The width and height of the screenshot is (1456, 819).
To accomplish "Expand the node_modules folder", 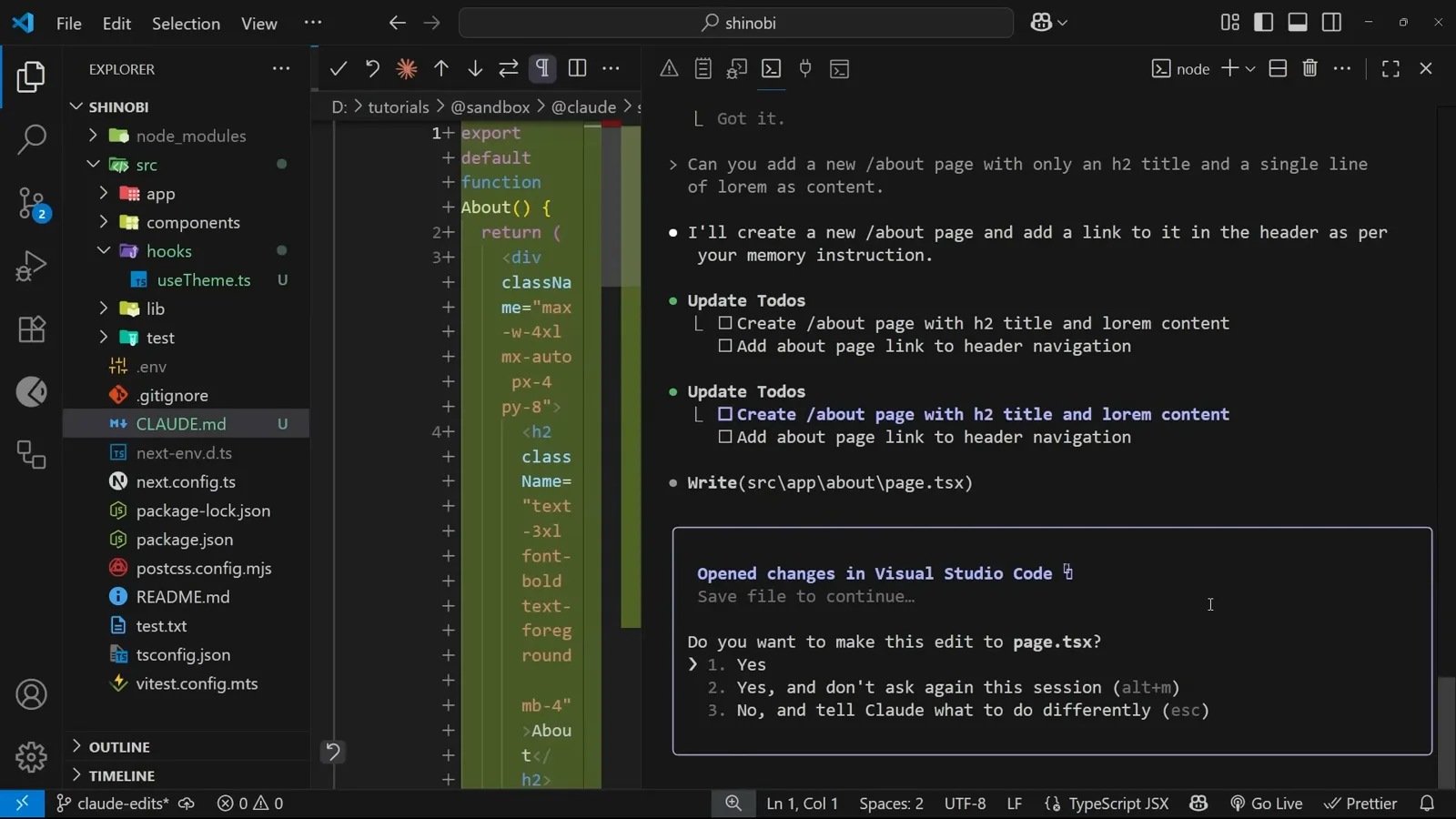I will click(93, 136).
